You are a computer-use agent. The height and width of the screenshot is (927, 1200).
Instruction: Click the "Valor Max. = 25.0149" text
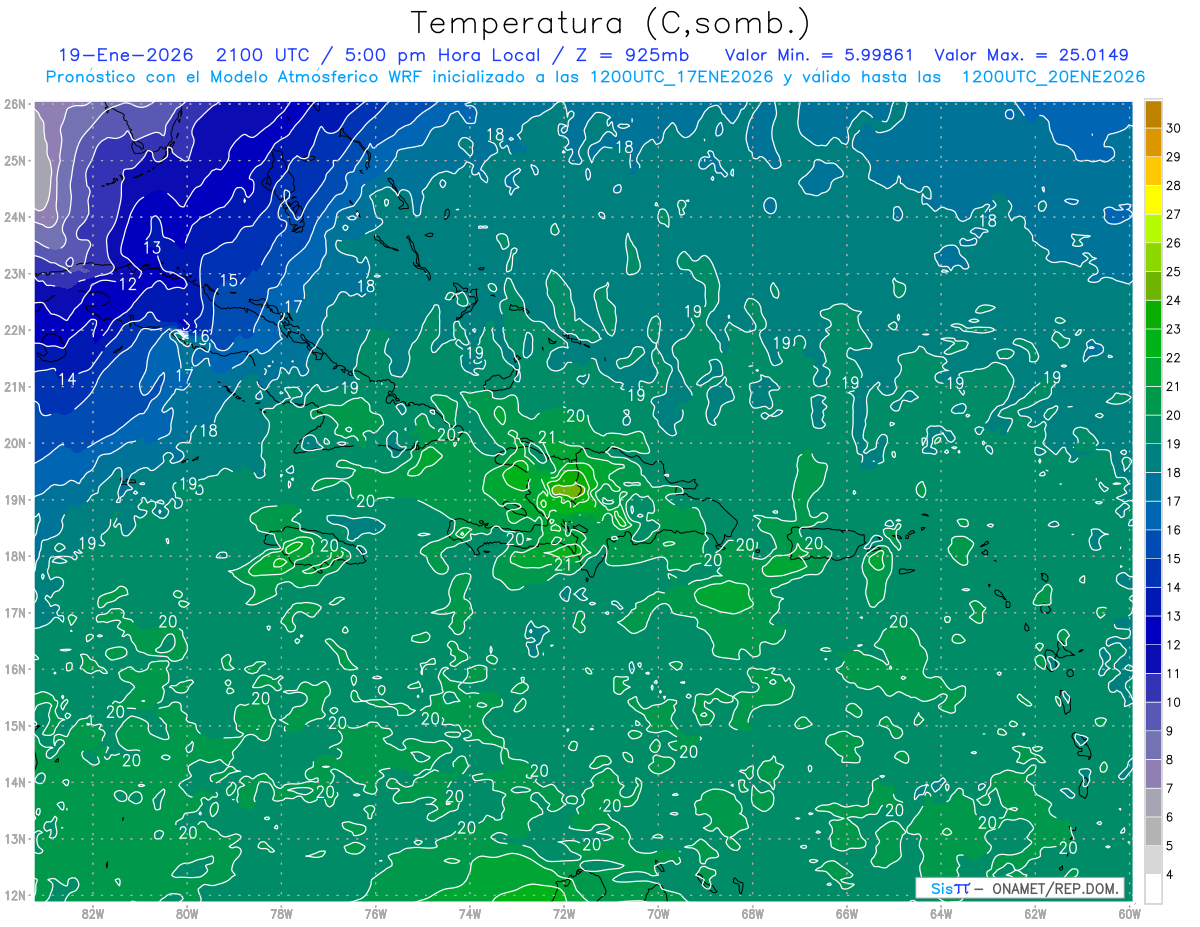click(x=1031, y=55)
